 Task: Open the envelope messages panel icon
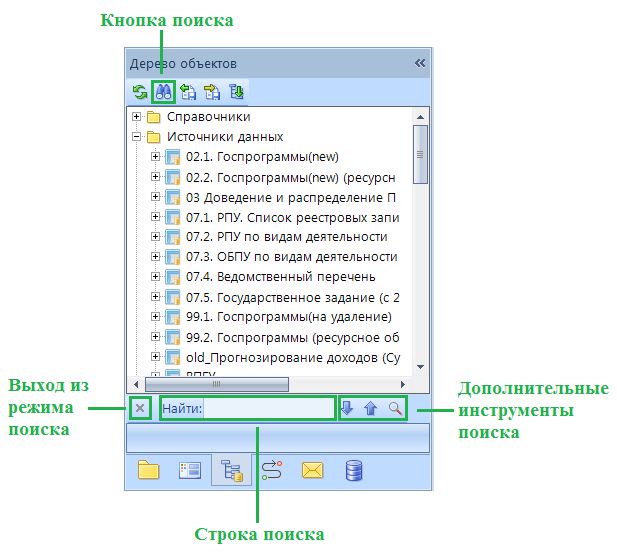tap(313, 469)
